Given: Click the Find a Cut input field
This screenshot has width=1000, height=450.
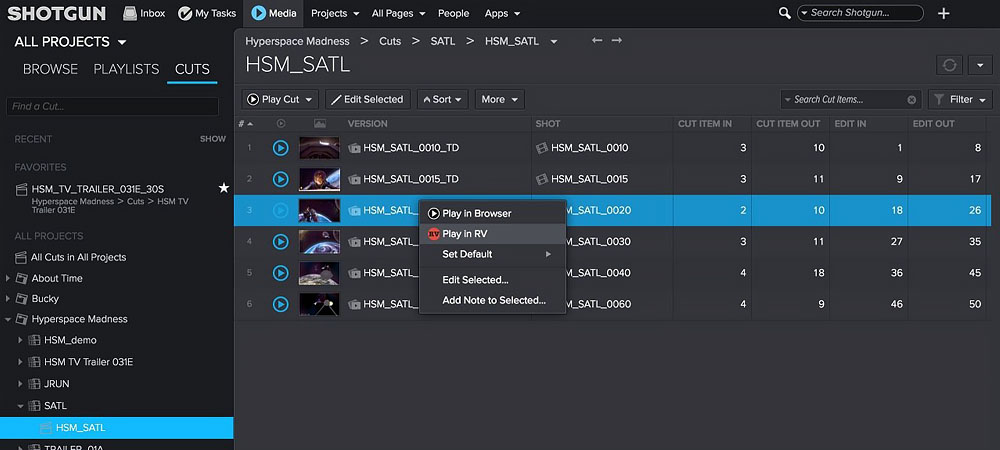Looking at the screenshot, I should coord(112,106).
